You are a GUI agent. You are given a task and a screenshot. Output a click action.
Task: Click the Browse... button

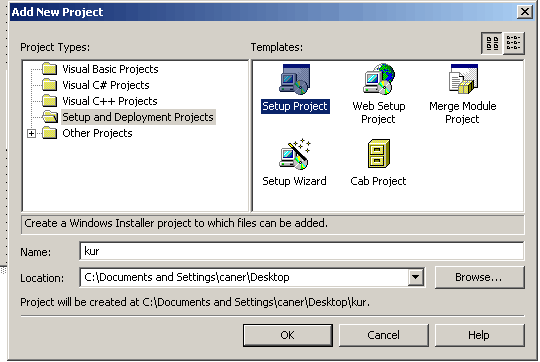point(480,277)
